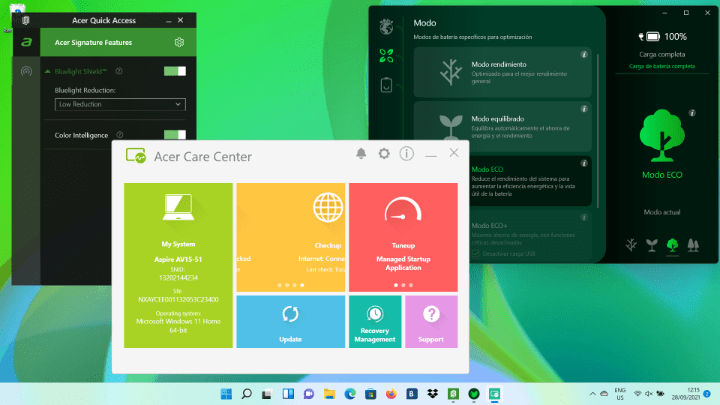Open Acer Care Center settings gear
Image resolution: width=720 pixels, height=405 pixels.
(384, 153)
